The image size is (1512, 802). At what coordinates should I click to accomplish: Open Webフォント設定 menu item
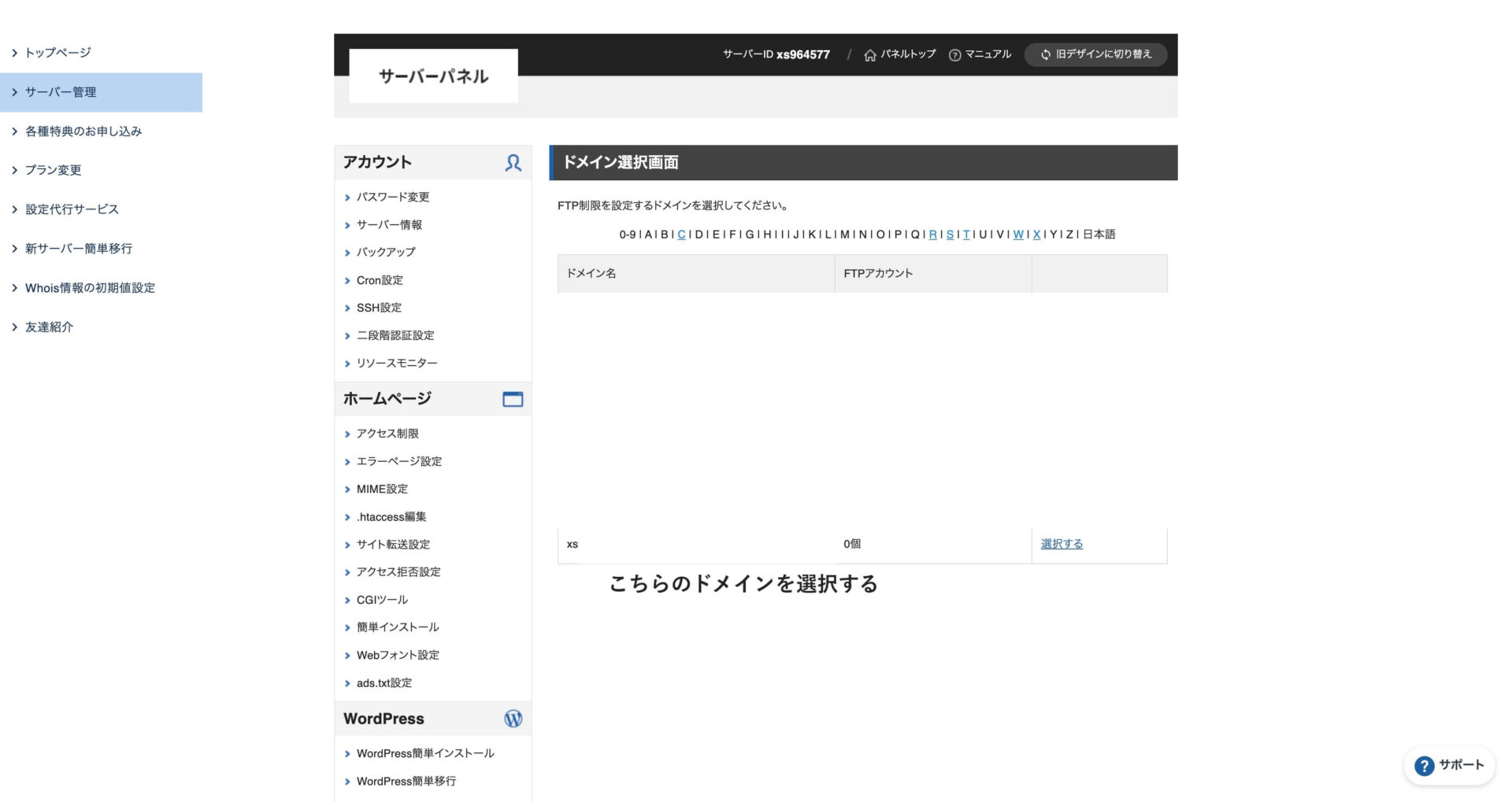398,655
